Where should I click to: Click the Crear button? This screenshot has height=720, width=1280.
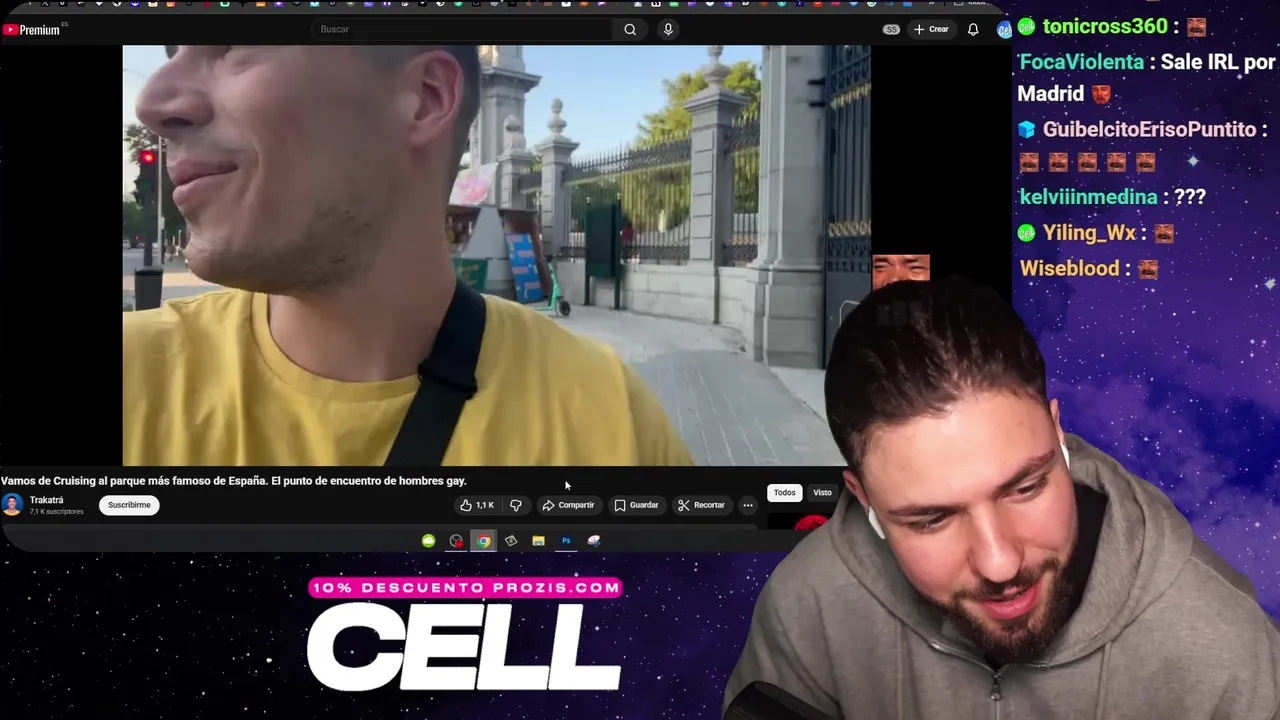pyautogui.click(x=931, y=29)
